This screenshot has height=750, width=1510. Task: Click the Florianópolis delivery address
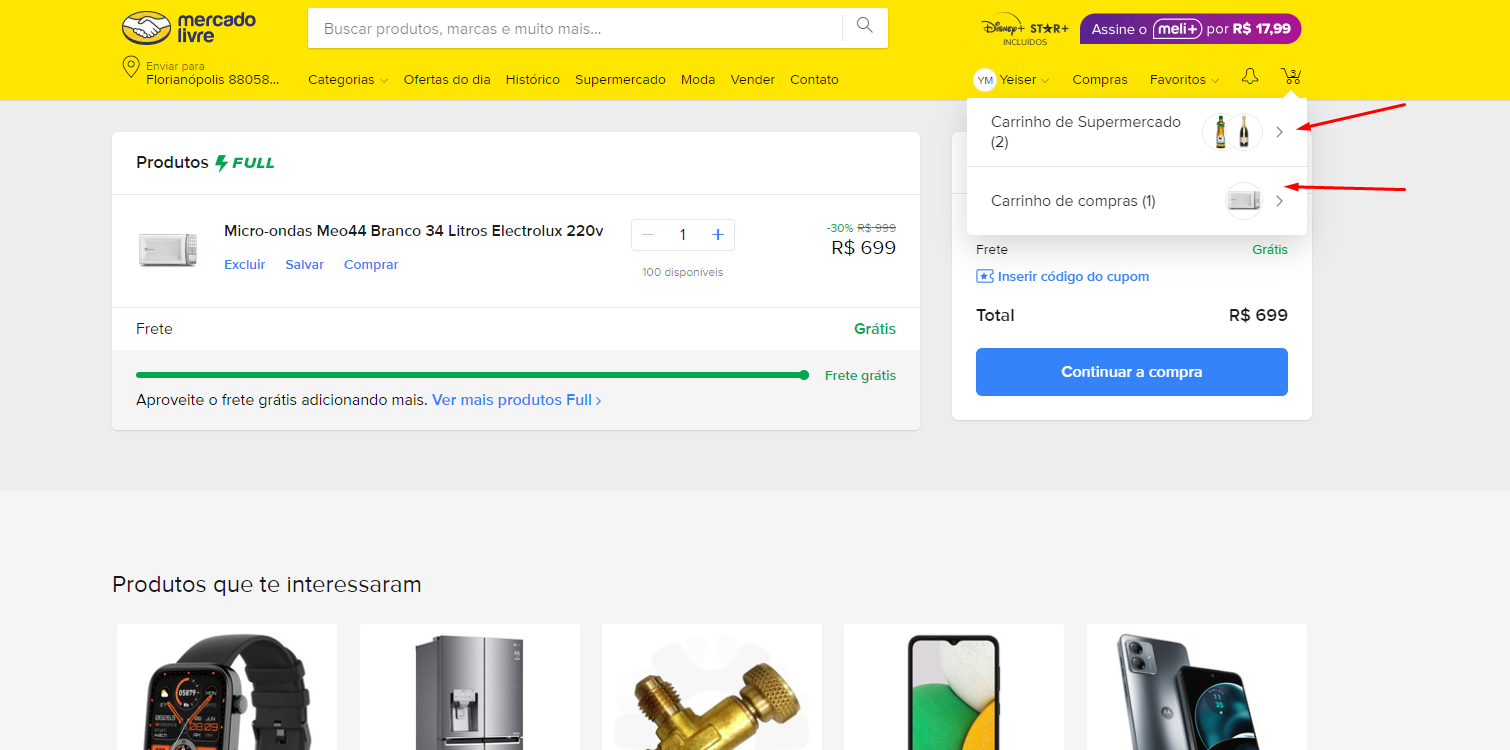tap(213, 80)
